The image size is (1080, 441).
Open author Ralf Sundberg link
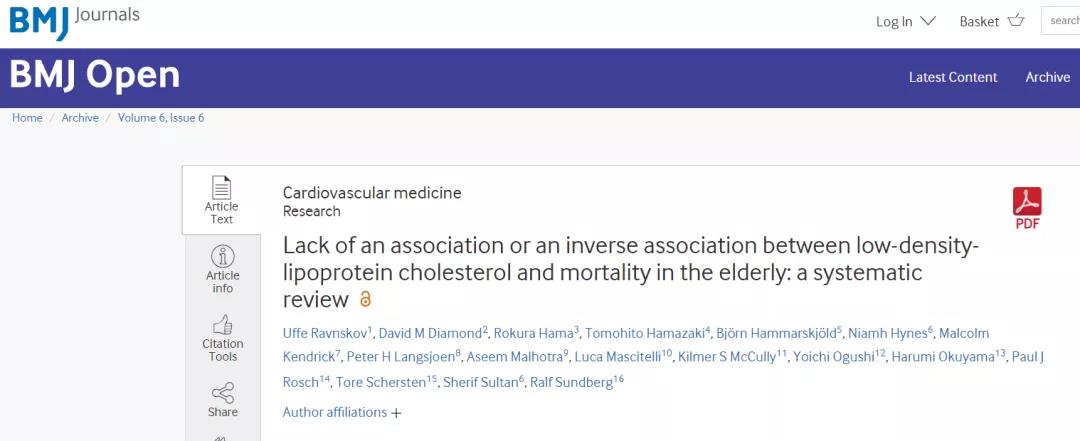572,382
